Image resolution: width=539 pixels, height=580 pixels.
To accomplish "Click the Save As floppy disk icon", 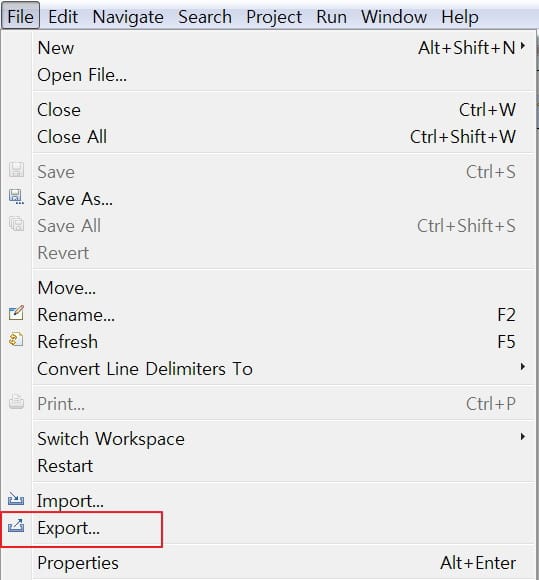I will [x=16, y=197].
